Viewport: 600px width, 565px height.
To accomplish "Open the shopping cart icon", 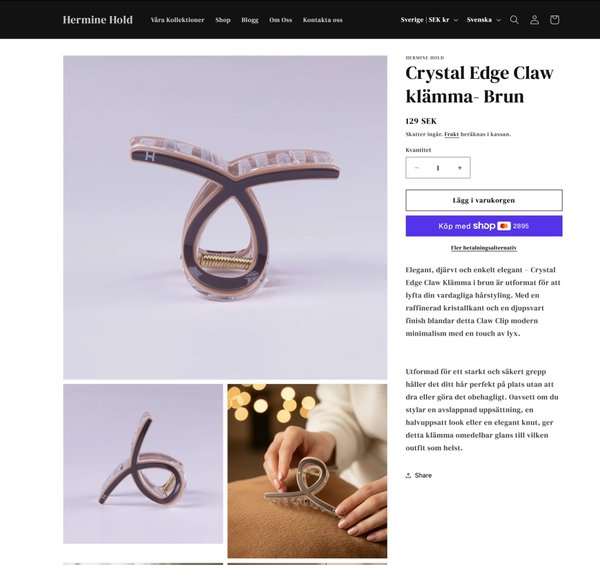I will pos(554,20).
